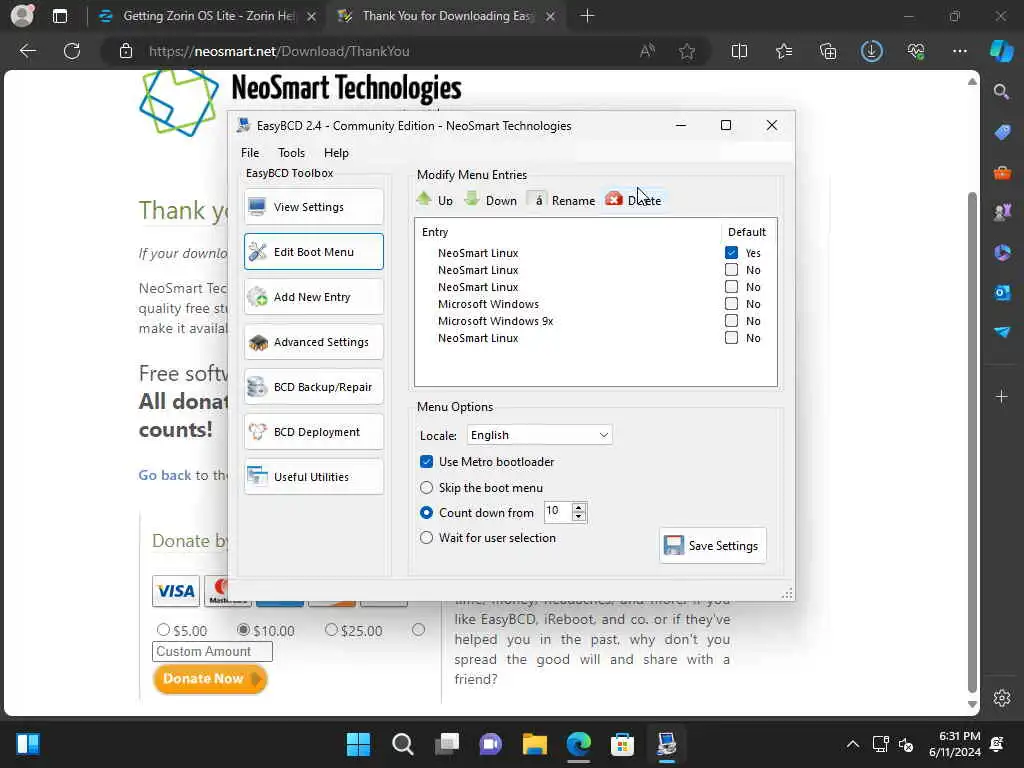Select Microsoft Windows 9x entry row

(x=495, y=321)
